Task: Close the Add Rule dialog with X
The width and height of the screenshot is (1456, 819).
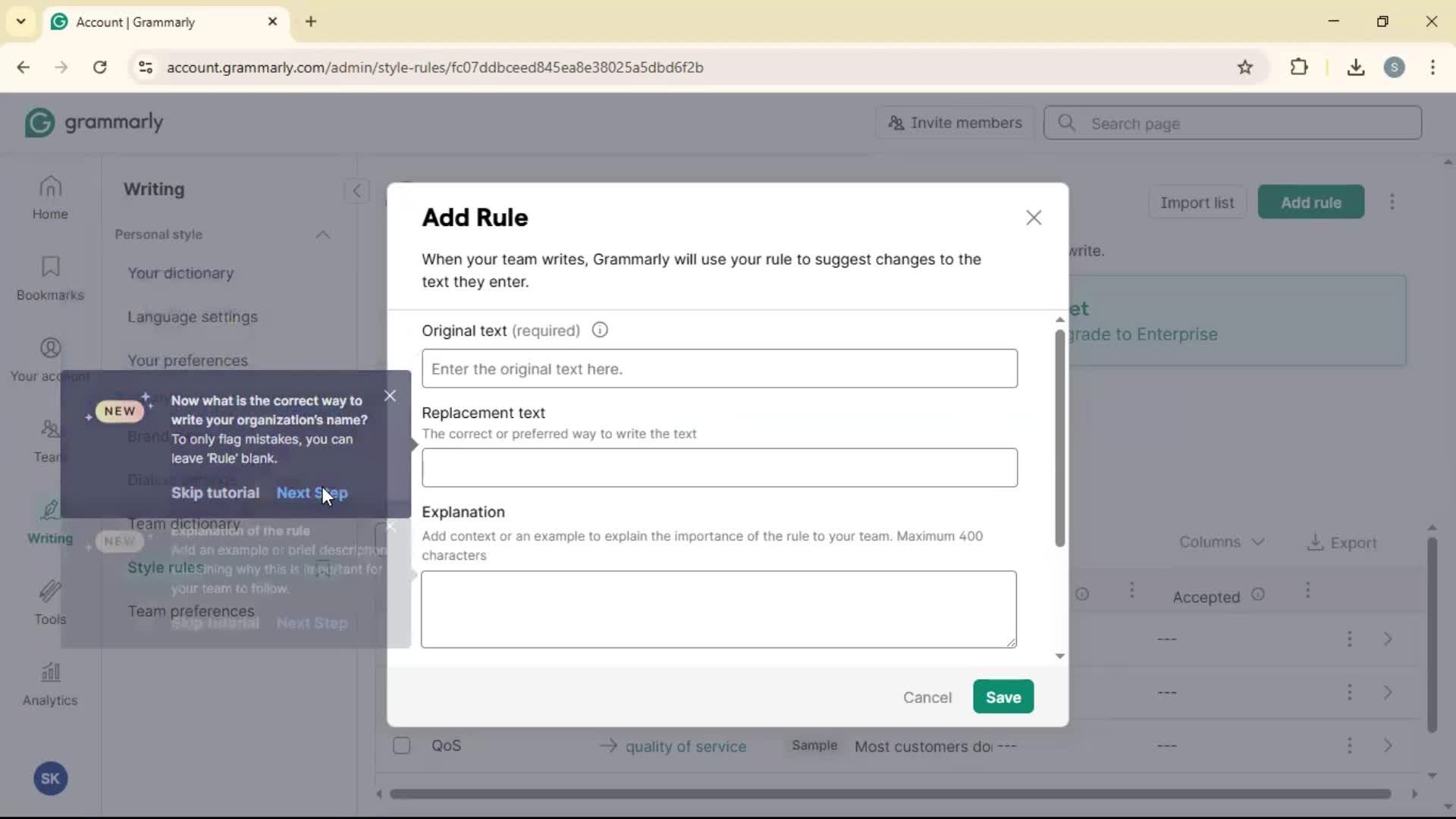Action: click(x=1033, y=218)
